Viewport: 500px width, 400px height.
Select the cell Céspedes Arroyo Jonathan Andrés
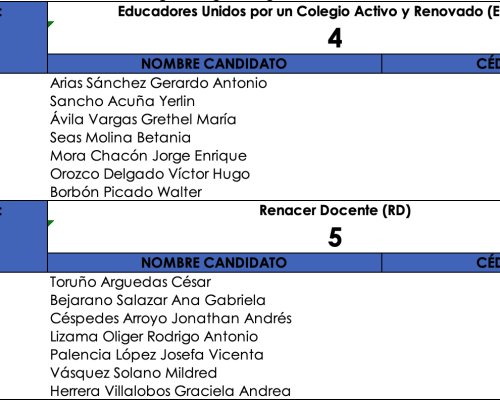click(x=215, y=318)
